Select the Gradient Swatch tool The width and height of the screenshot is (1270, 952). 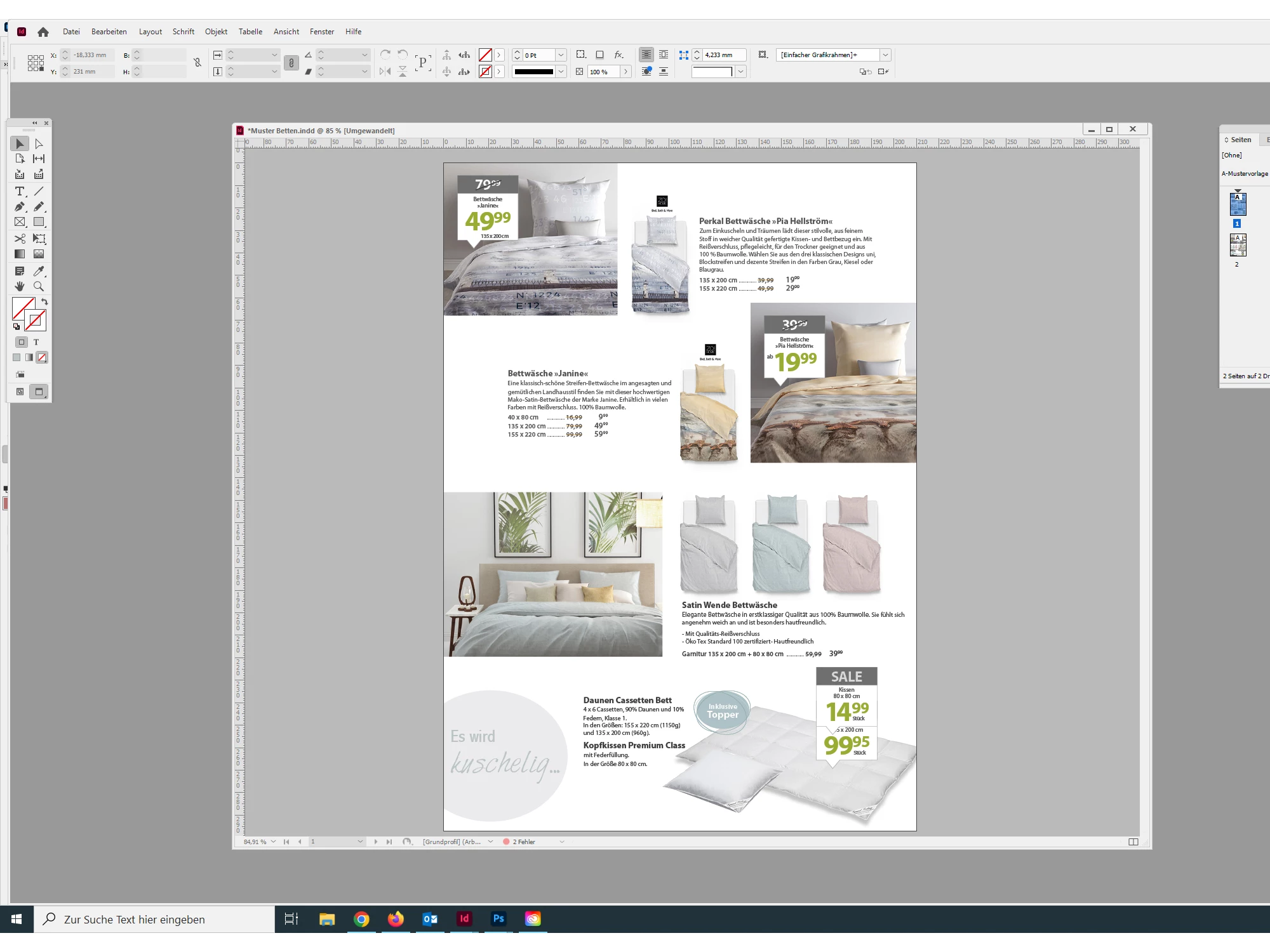tap(20, 254)
